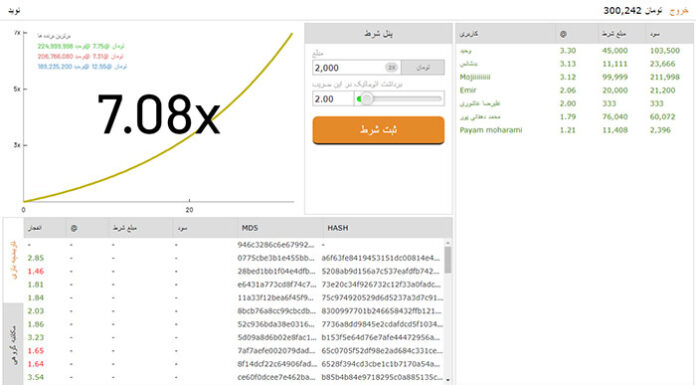Click the 211,998 profit cell
This screenshot has width=696, height=385.
(x=664, y=77)
